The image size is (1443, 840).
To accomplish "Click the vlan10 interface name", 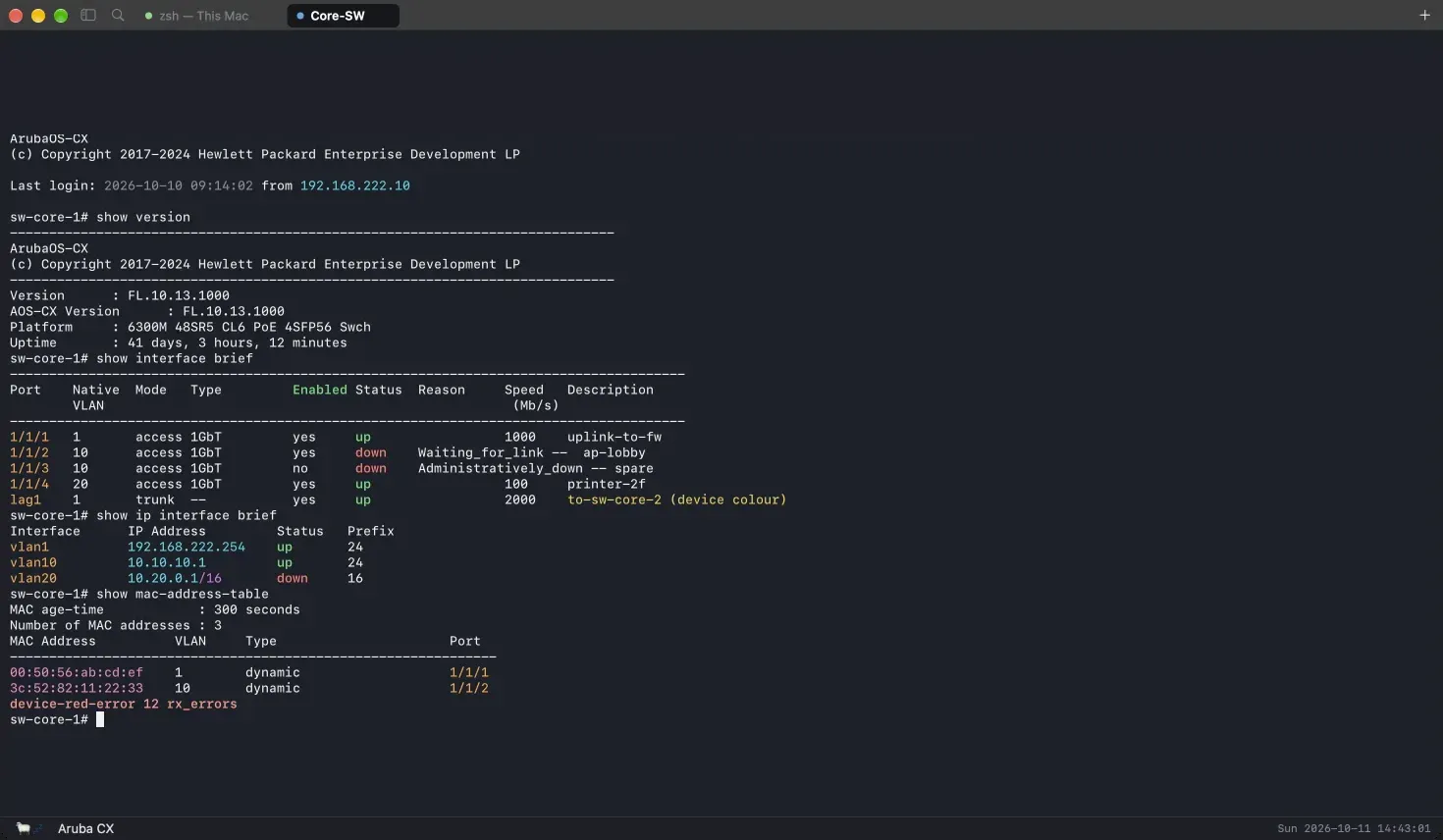I will [x=33, y=562].
